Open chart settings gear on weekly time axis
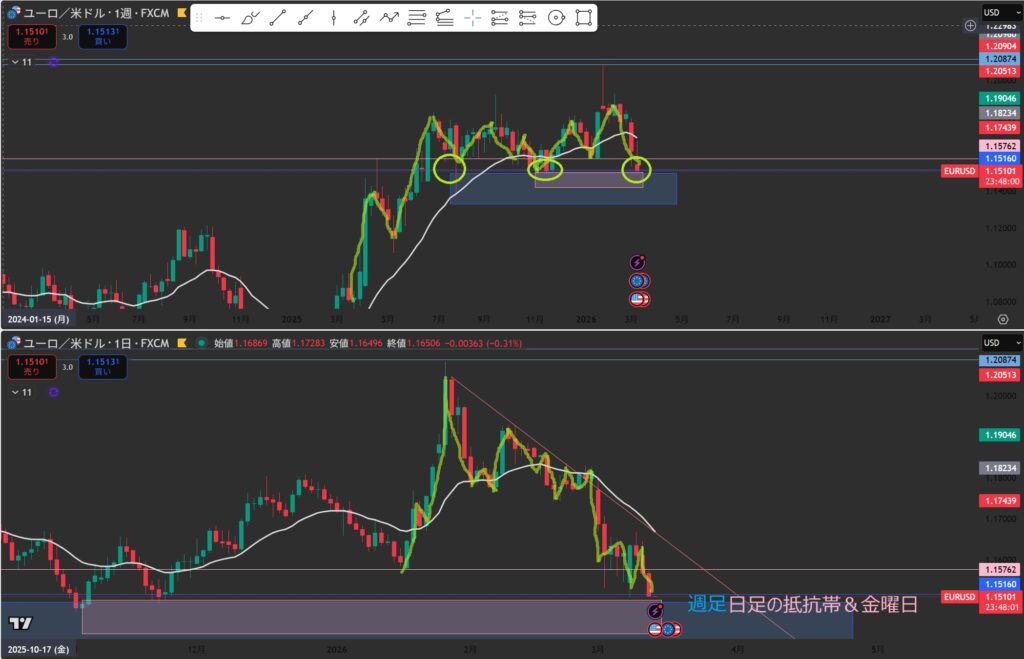Viewport: 1024px width, 659px height. coord(1003,319)
